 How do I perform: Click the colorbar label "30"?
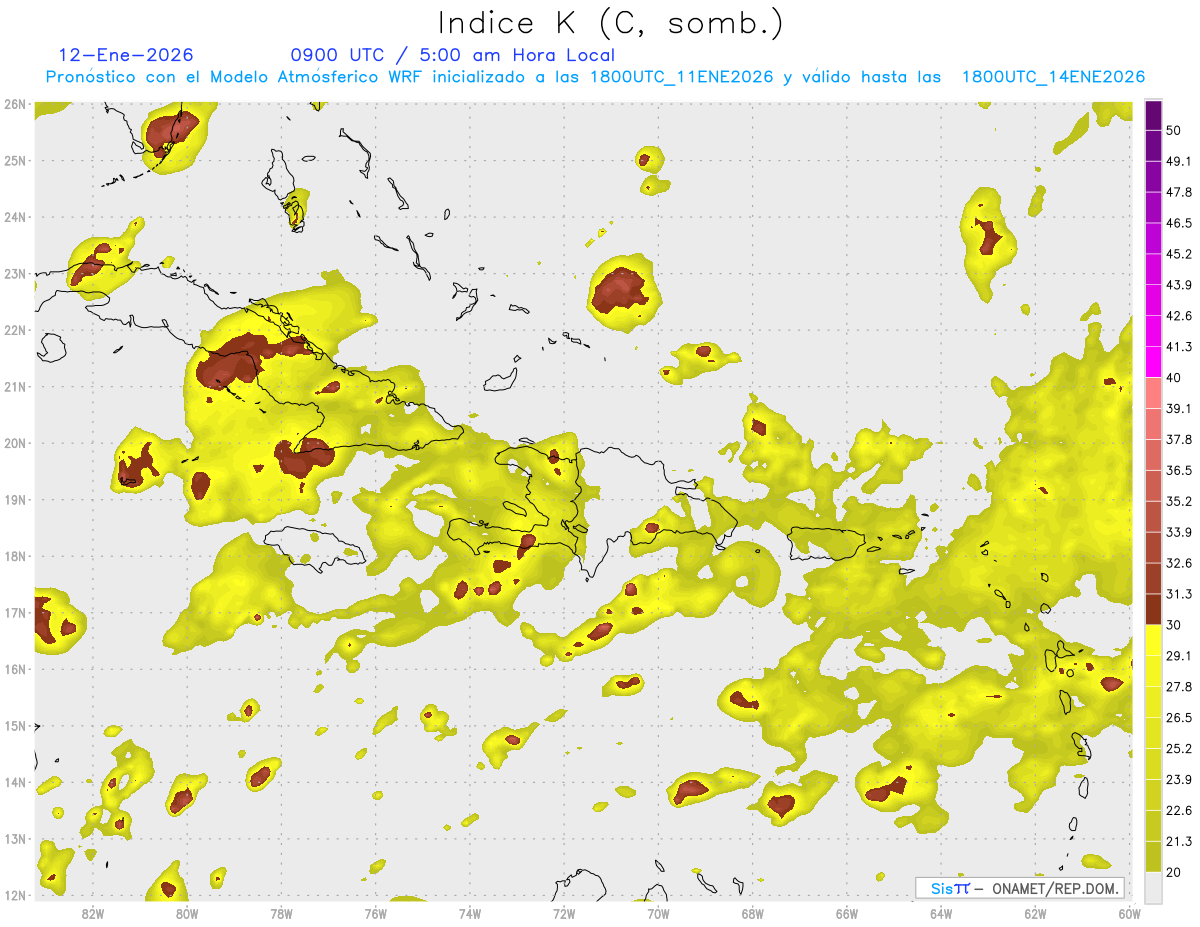(x=1174, y=625)
